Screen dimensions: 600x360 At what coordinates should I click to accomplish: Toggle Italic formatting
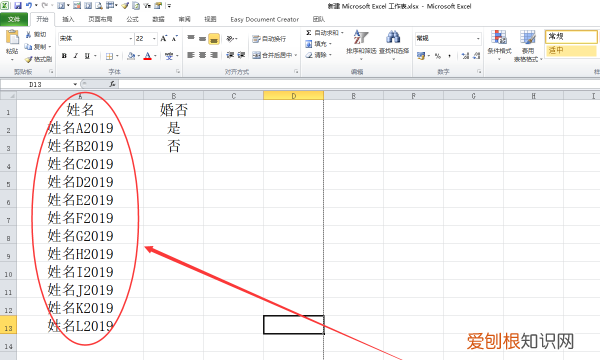click(x=76, y=56)
